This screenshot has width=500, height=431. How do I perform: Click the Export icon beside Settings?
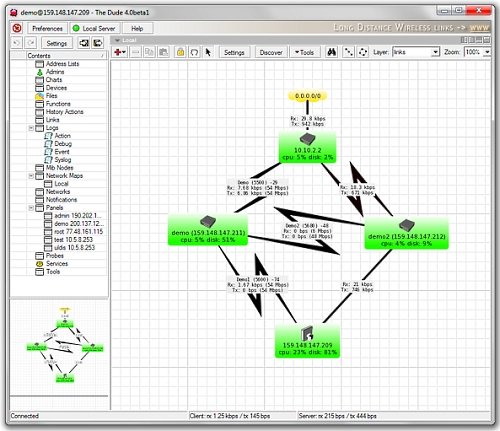pyautogui.click(x=98, y=43)
